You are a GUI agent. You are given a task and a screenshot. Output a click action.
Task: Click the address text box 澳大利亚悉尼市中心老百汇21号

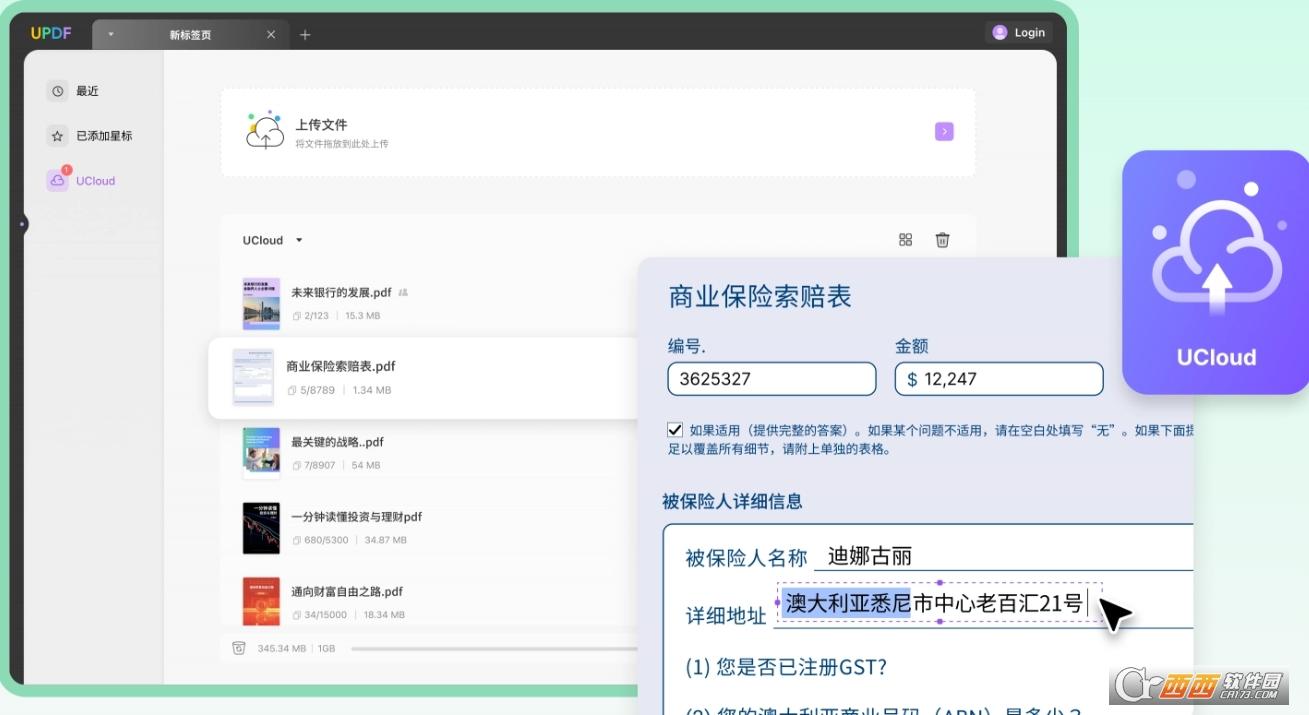939,603
